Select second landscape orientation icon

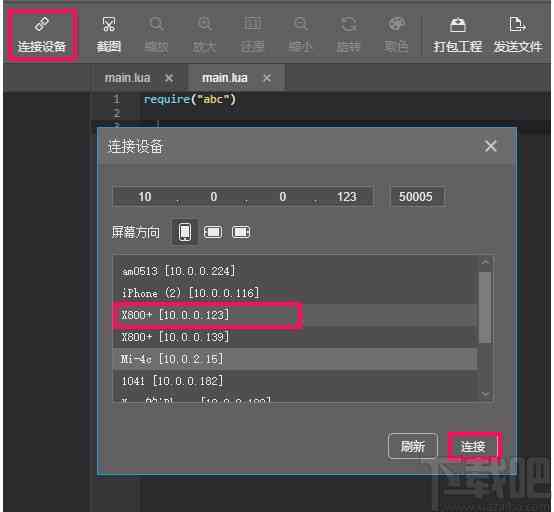[241, 232]
